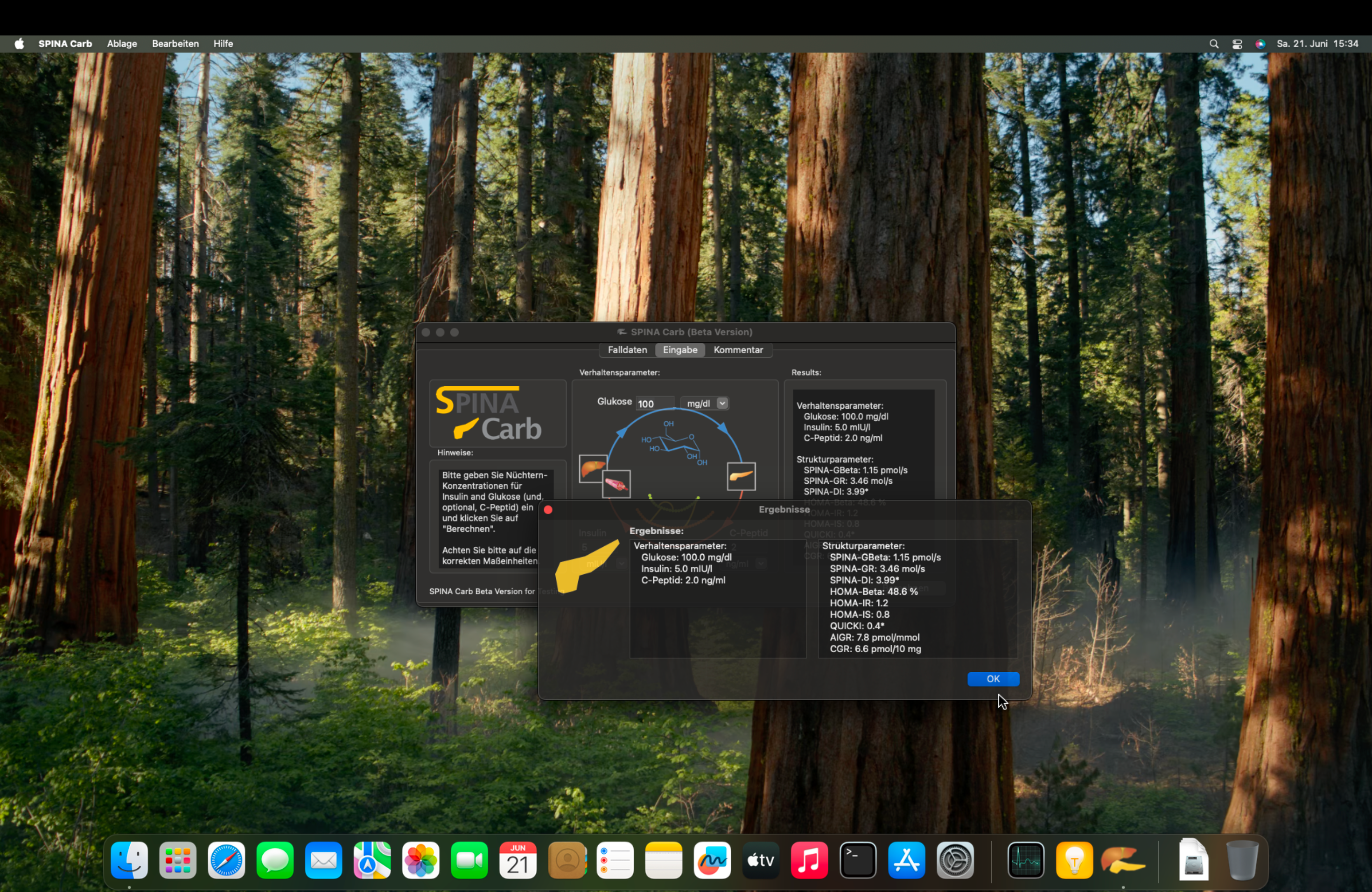
Task: Open Terminal from the Dock
Action: tap(858, 860)
